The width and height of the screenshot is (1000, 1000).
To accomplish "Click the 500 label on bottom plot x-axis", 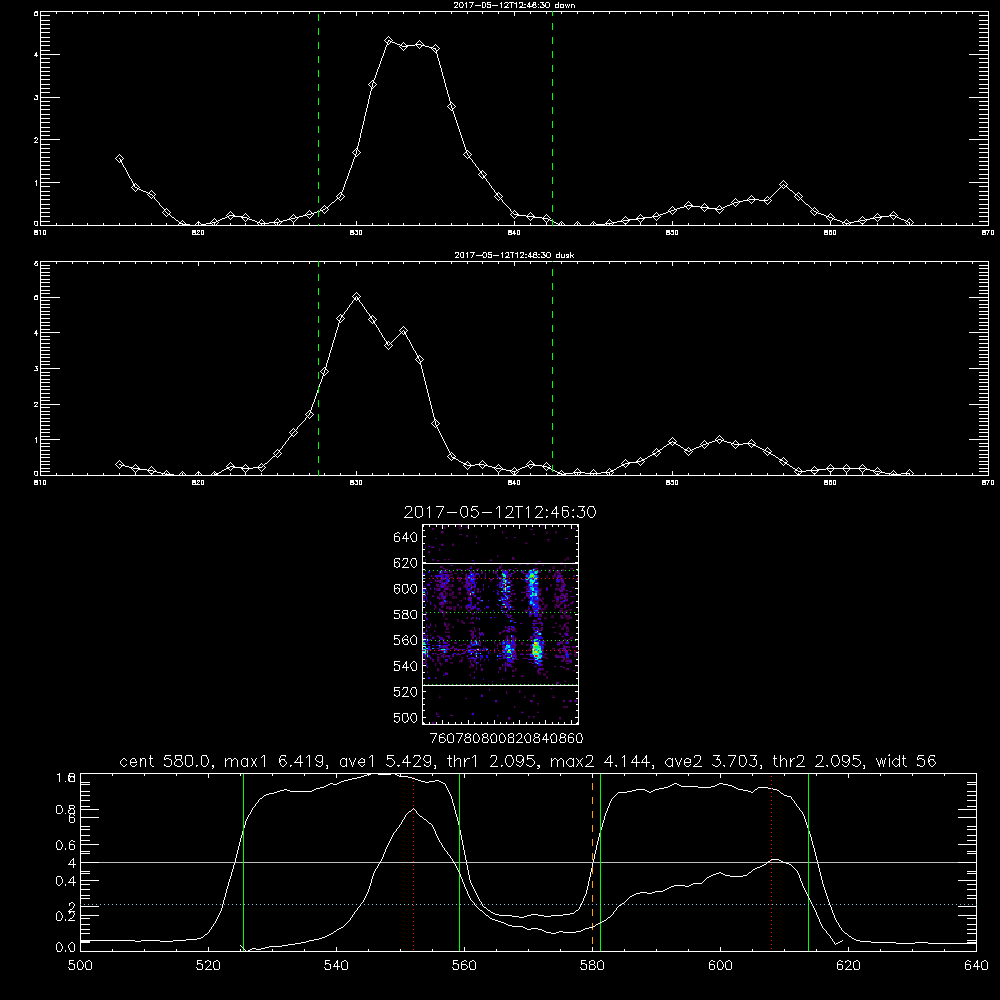I will pyautogui.click(x=80, y=966).
